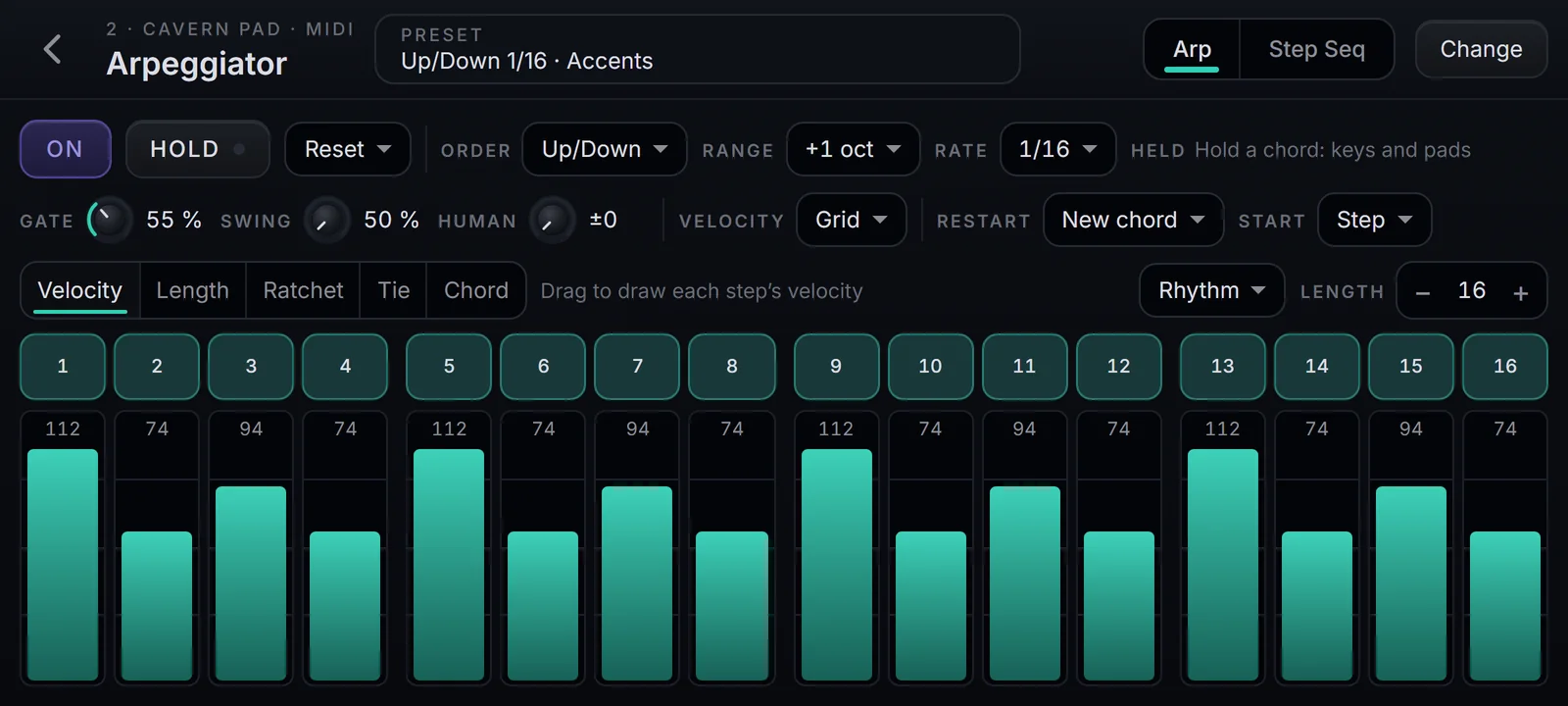Click the velocity bar for step 12

pos(1118,606)
